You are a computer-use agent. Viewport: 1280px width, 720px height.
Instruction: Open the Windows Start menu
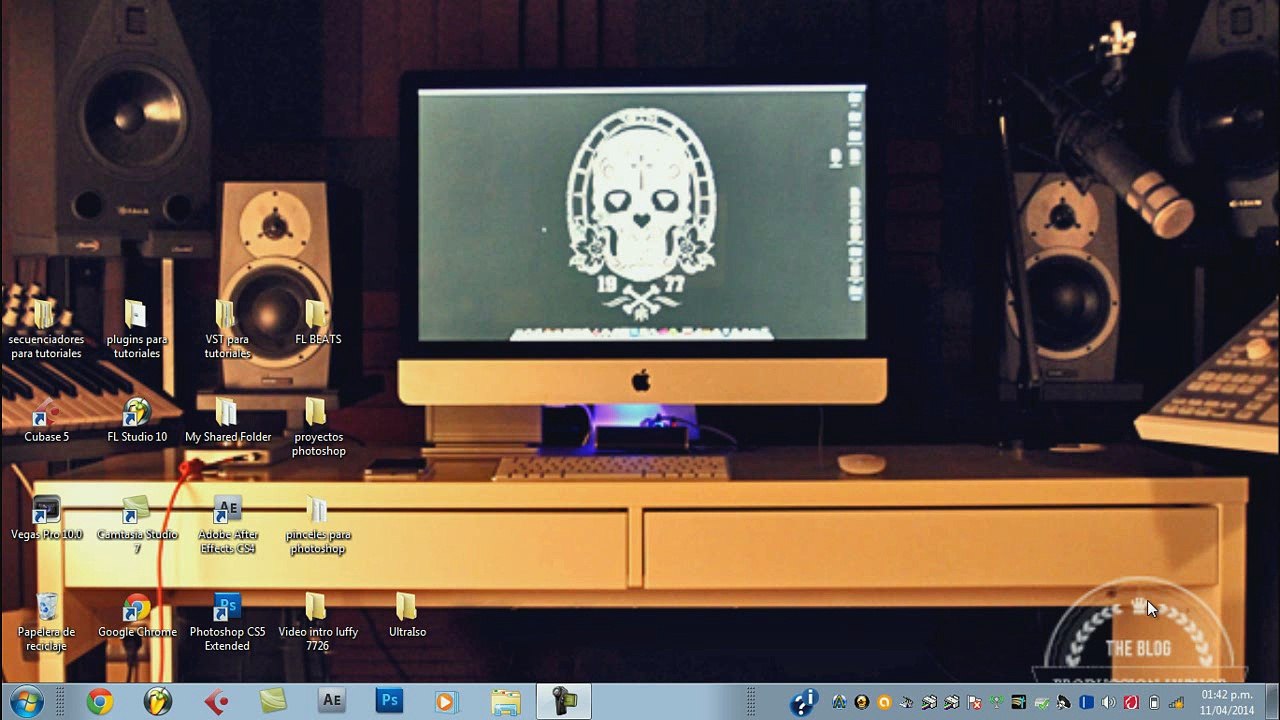(25, 702)
